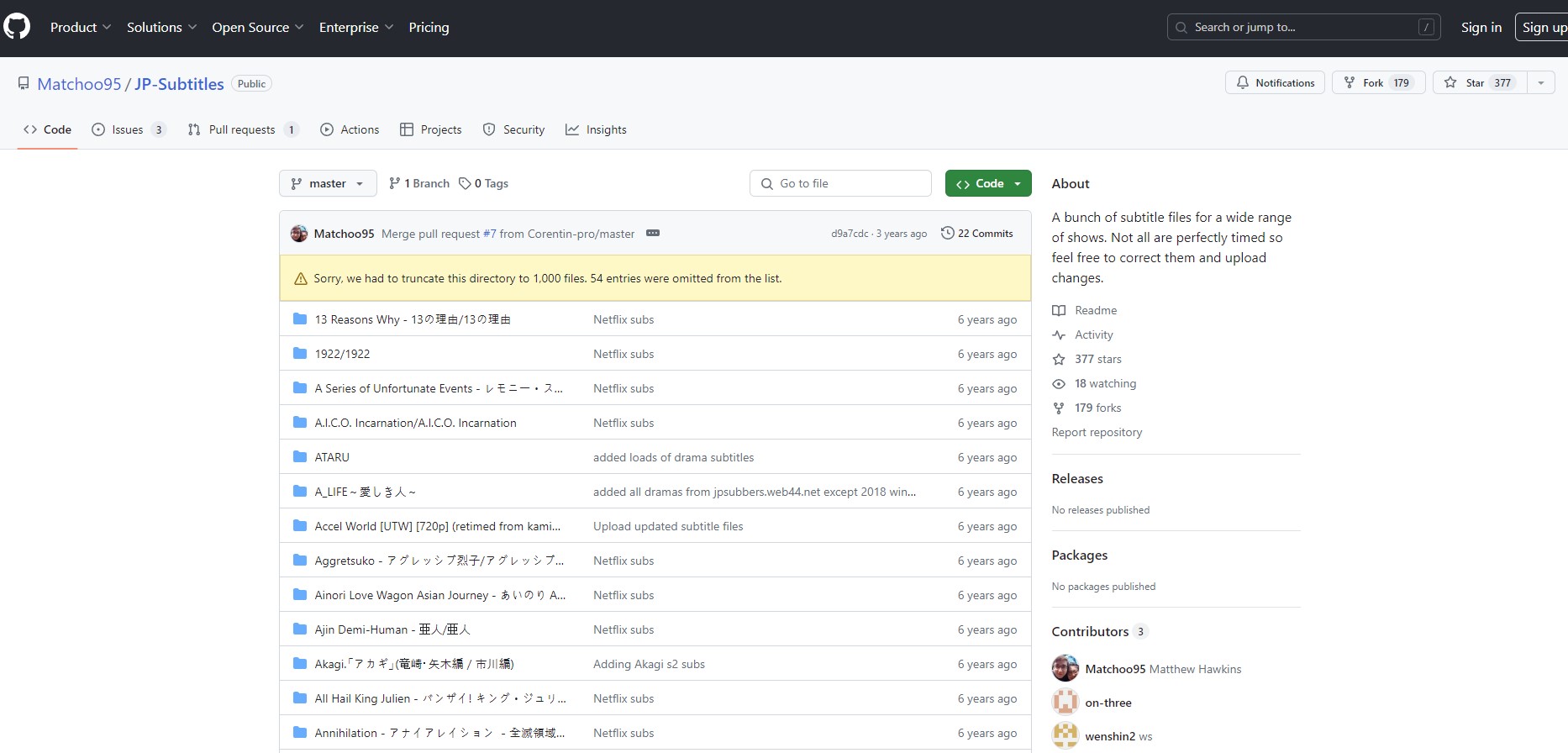Screen dimensions: 1568x753
Task: Open the JP-Subtitles repository name link
Action: [179, 83]
